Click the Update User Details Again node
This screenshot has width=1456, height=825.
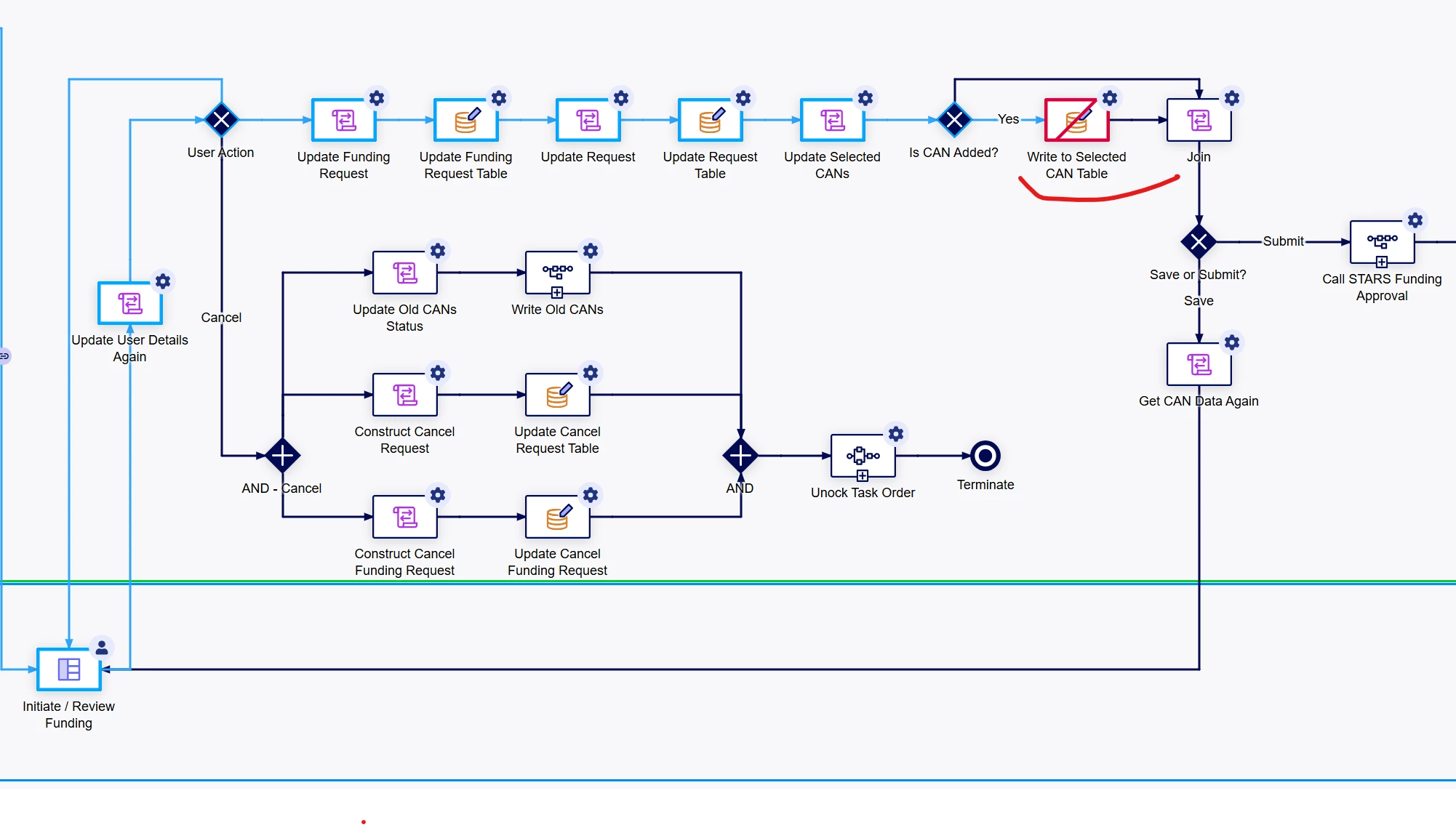coord(130,303)
